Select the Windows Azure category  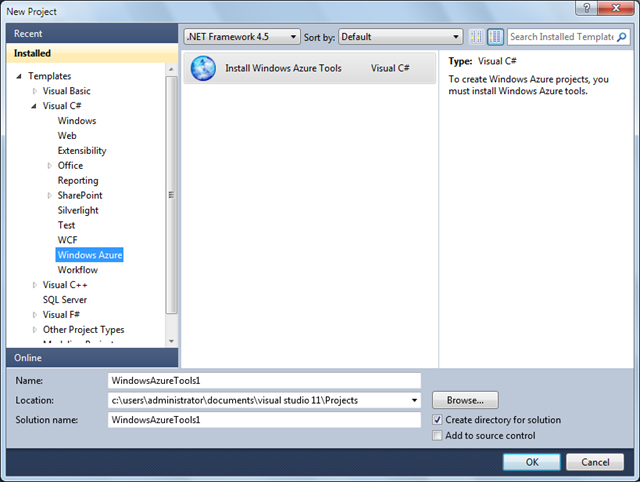[x=89, y=255]
